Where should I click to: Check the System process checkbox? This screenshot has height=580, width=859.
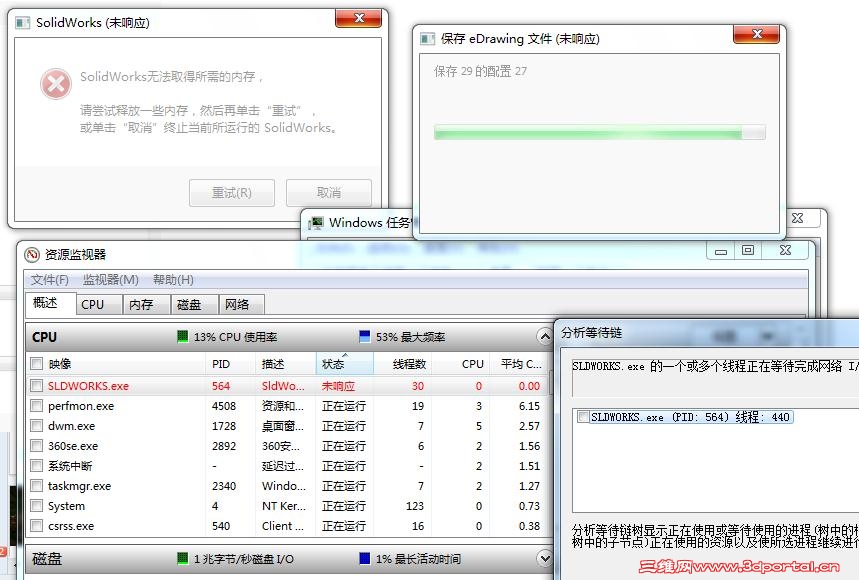(37, 506)
